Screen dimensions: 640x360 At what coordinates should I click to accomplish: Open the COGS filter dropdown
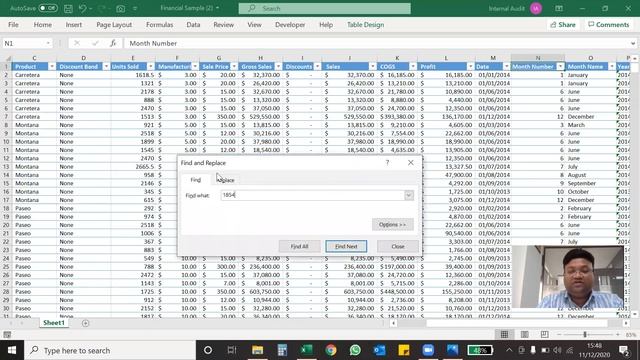pyautogui.click(x=413, y=67)
